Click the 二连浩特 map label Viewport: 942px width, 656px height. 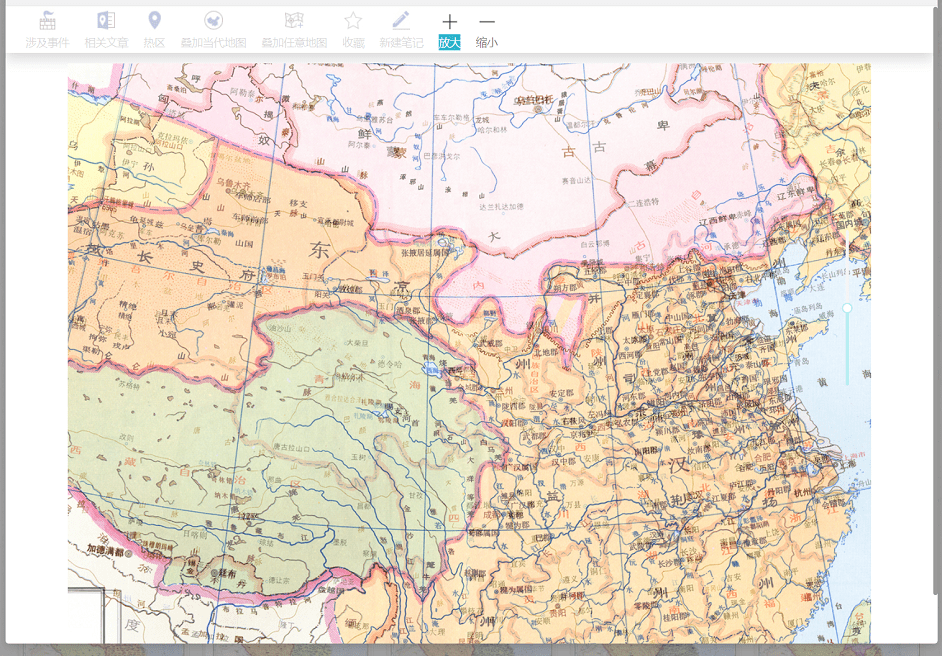643,203
